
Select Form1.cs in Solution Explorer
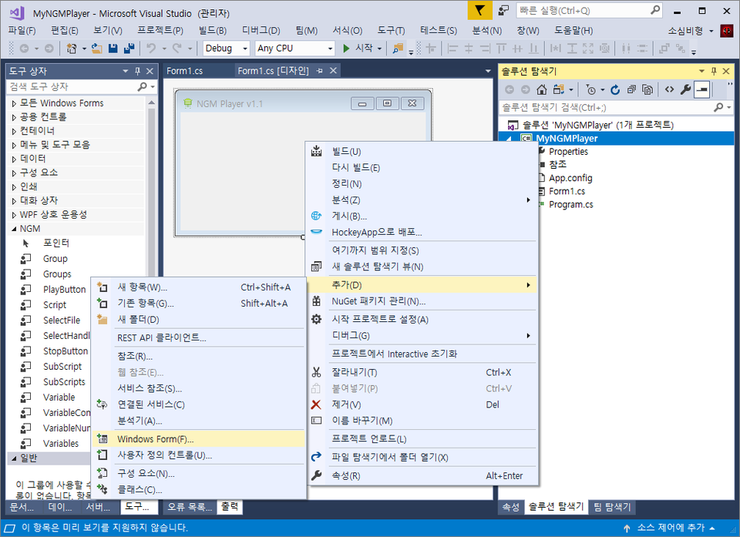[566, 191]
